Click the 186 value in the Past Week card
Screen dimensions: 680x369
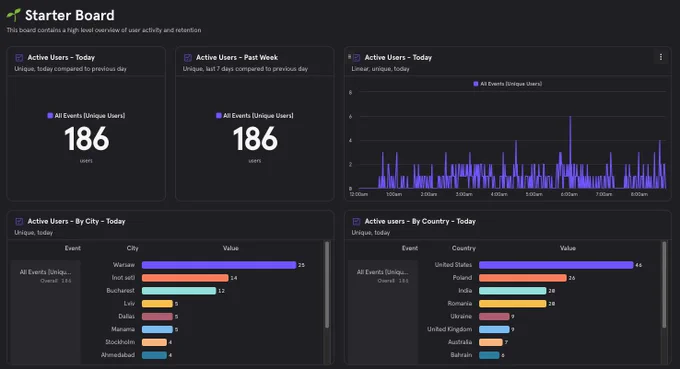255,139
